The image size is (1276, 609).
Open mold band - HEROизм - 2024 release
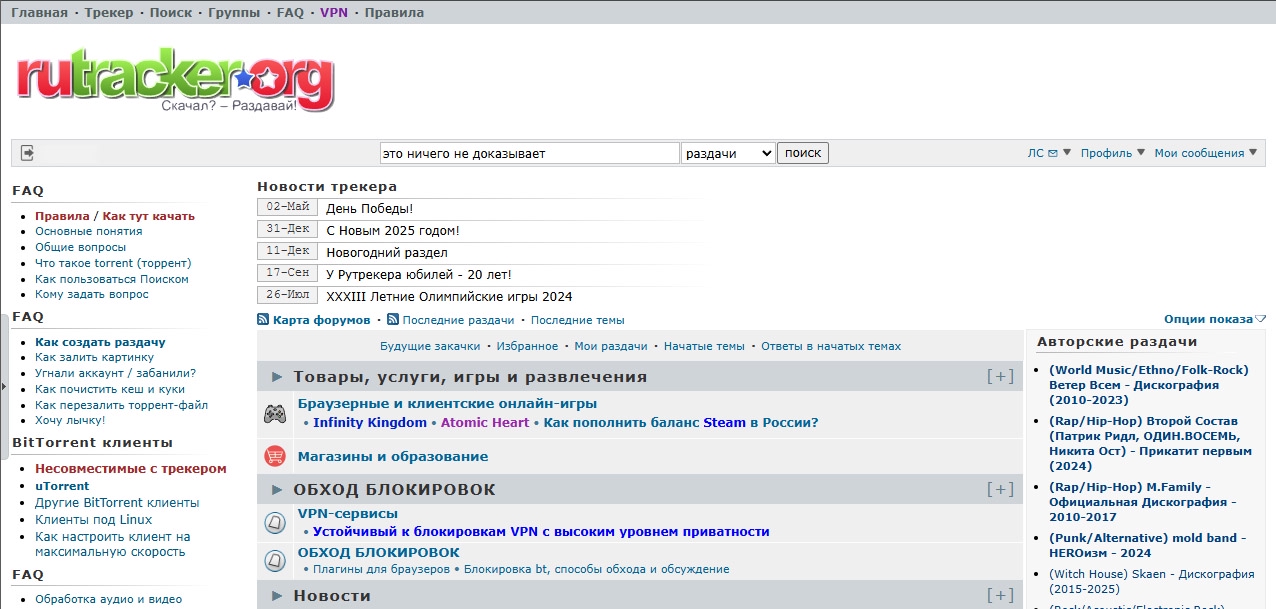tap(1148, 545)
